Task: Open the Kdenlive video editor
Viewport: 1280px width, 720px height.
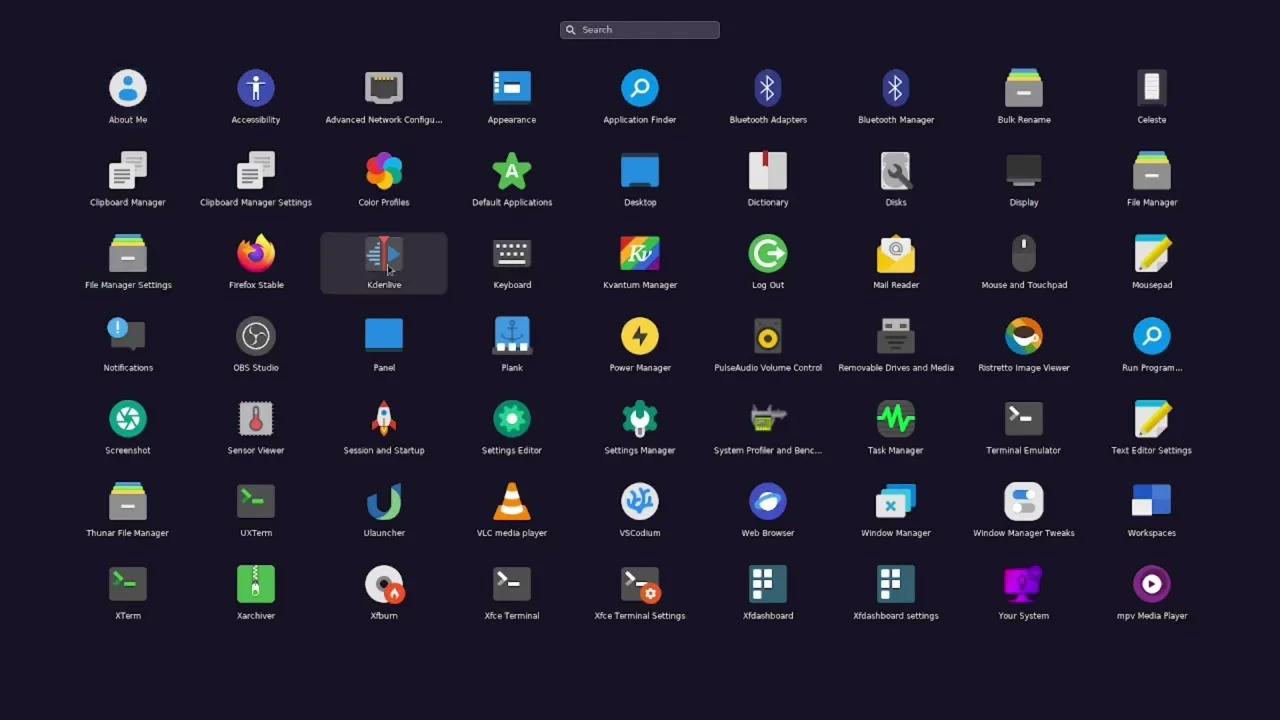Action: [384, 260]
